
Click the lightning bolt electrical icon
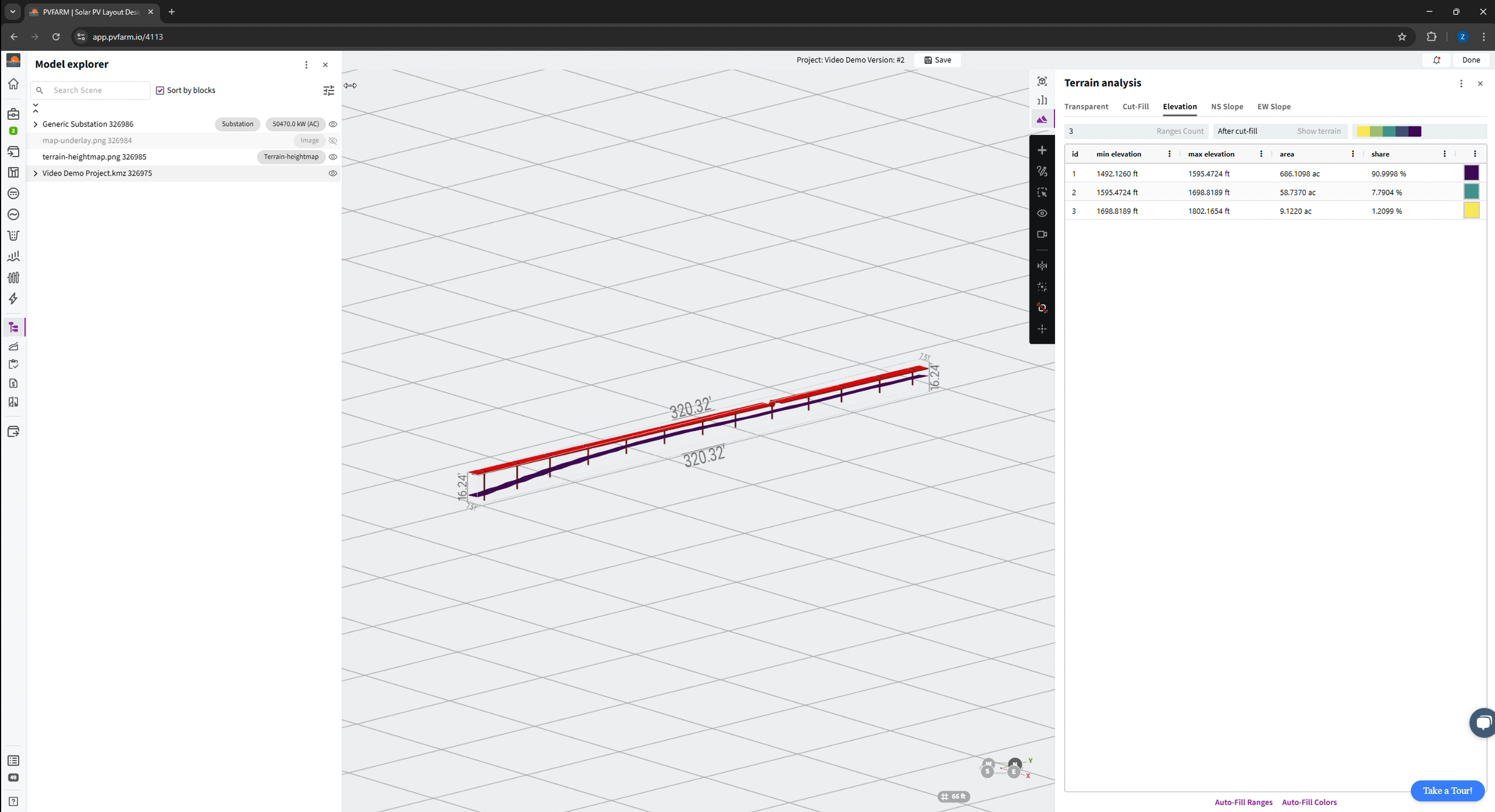pyautogui.click(x=13, y=299)
